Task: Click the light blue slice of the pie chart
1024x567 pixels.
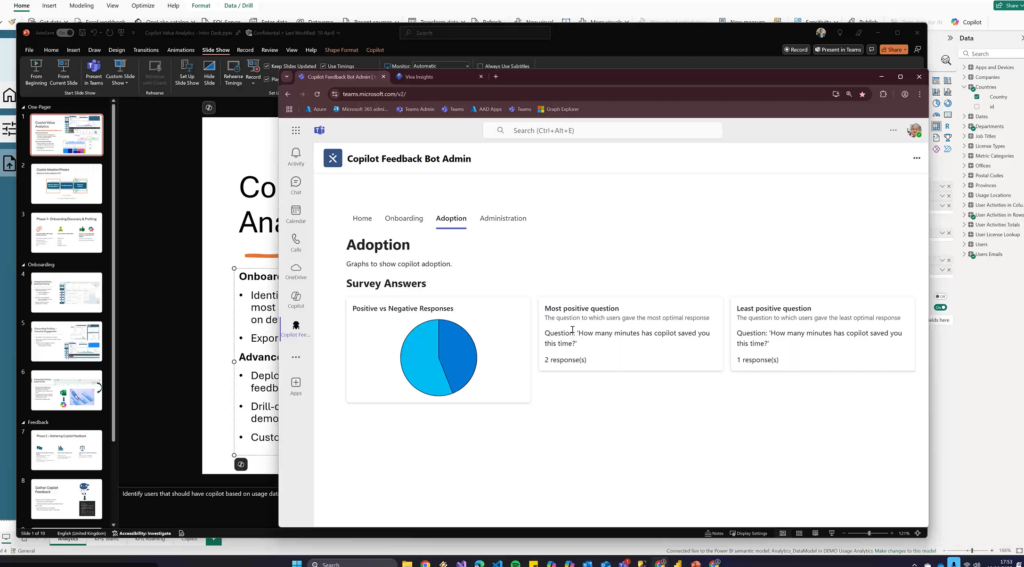Action: point(419,358)
